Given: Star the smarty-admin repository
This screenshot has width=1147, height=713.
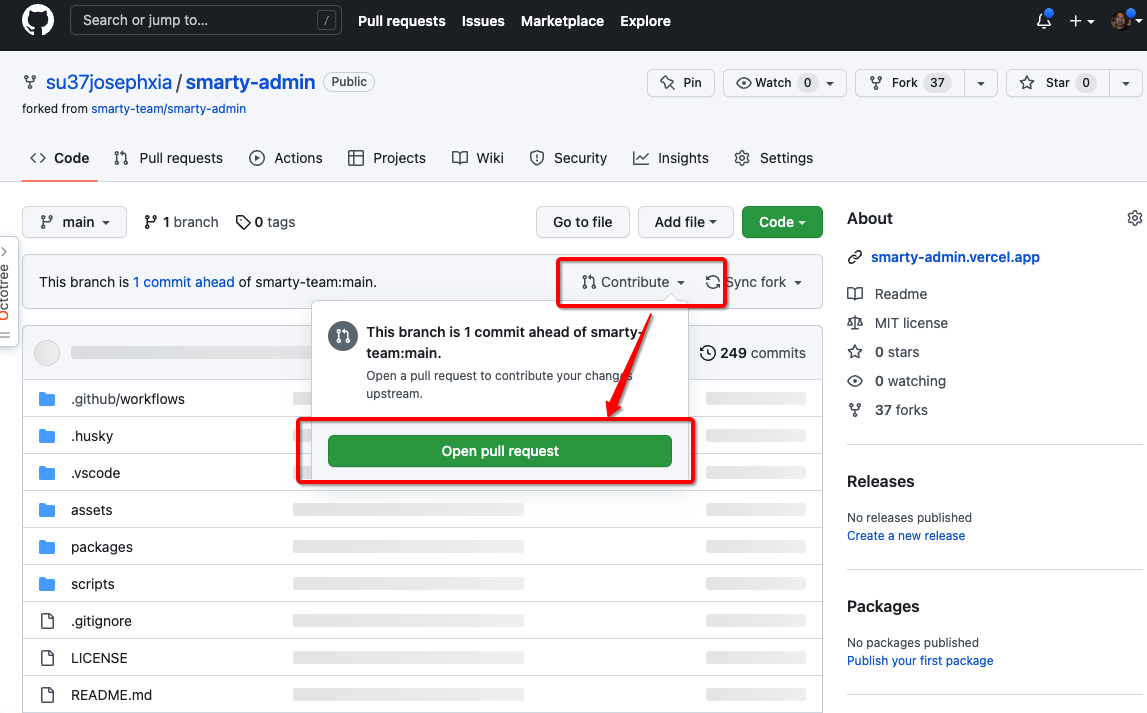Looking at the screenshot, I should (x=1046, y=83).
